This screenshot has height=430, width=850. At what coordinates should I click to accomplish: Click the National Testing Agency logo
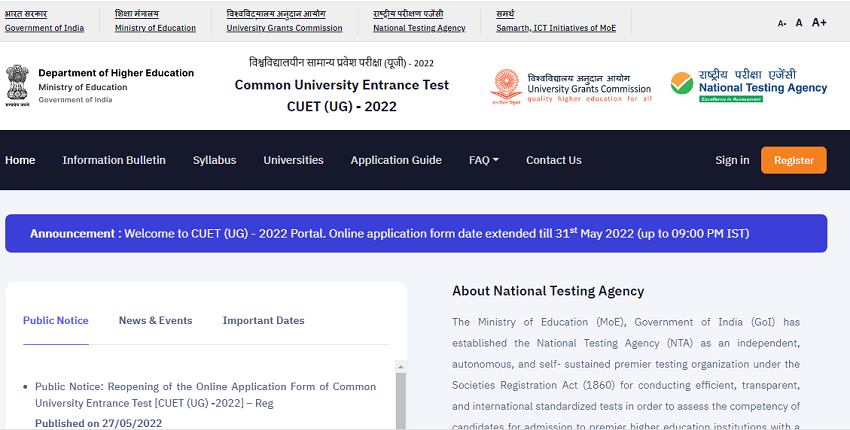pyautogui.click(x=749, y=85)
